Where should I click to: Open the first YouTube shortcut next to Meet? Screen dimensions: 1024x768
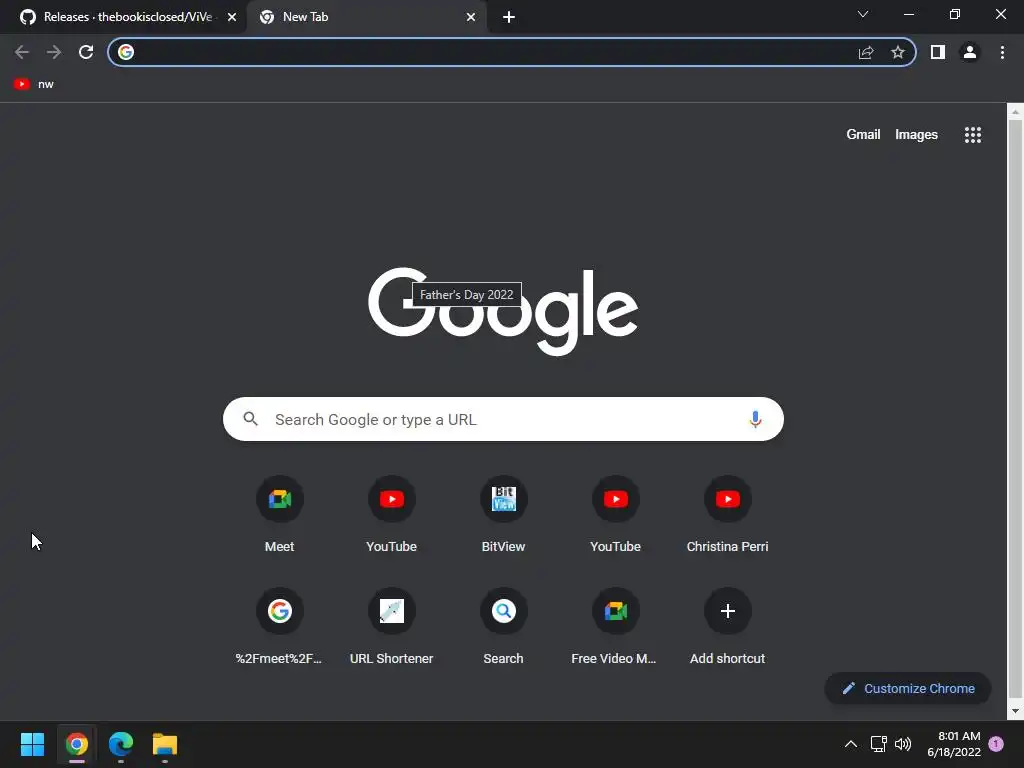click(391, 515)
